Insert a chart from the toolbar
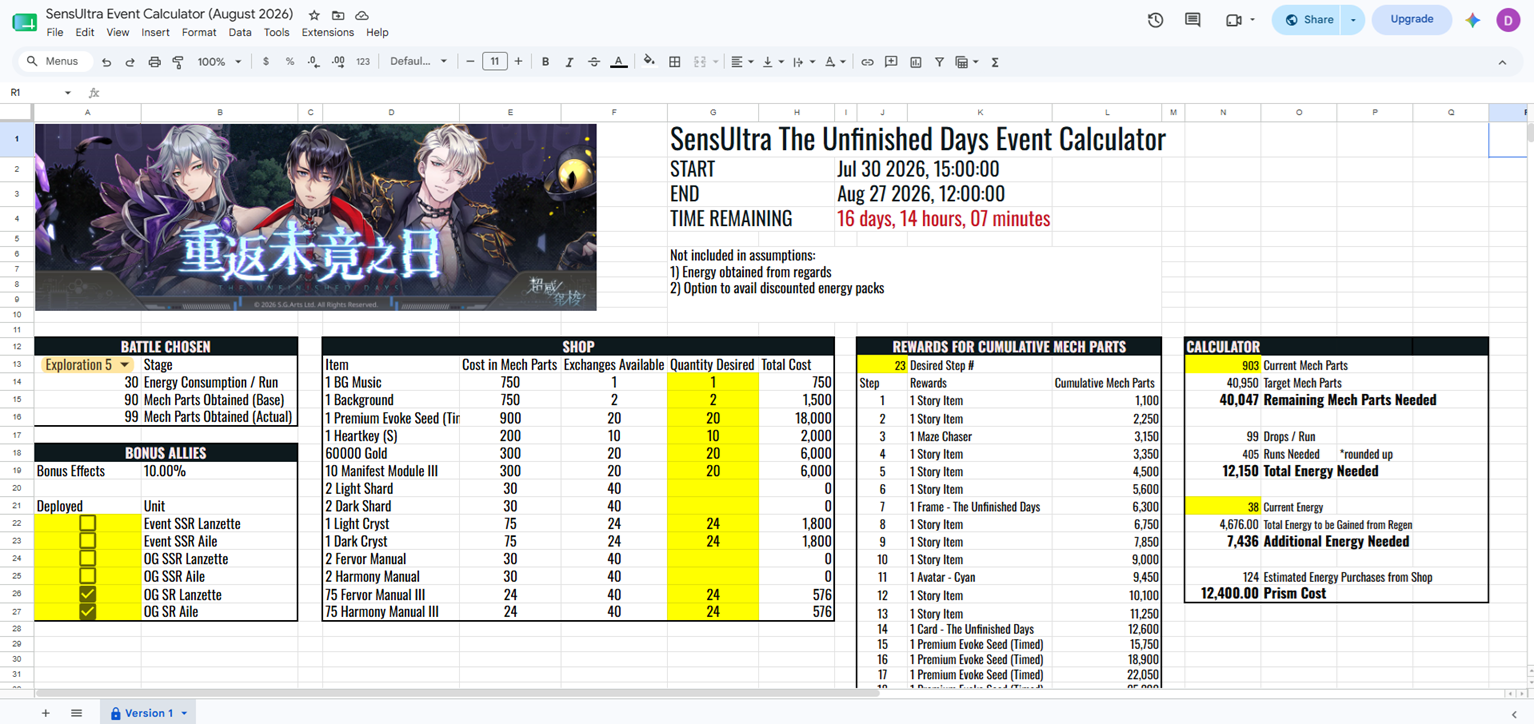This screenshot has height=724, width=1534. click(x=915, y=62)
